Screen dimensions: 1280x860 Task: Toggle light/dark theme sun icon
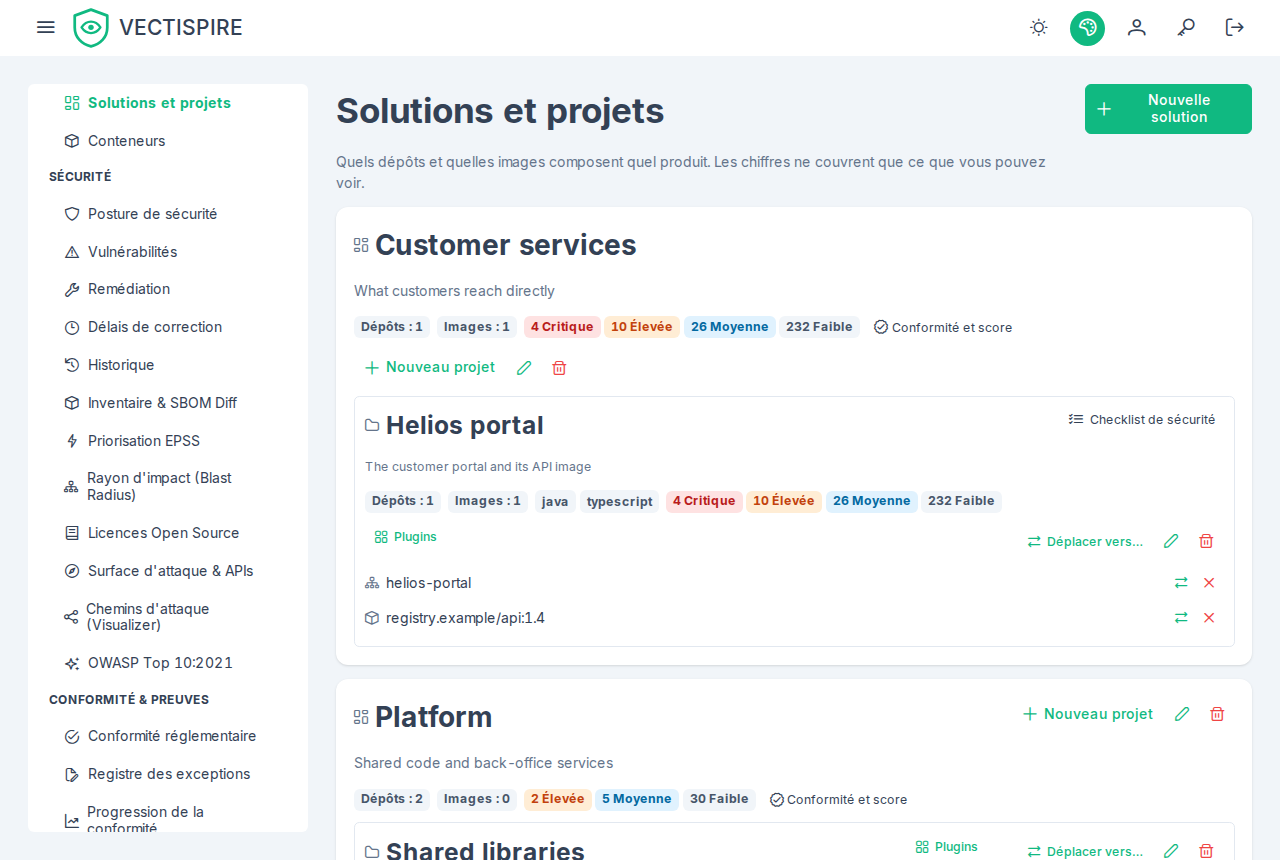click(1039, 27)
